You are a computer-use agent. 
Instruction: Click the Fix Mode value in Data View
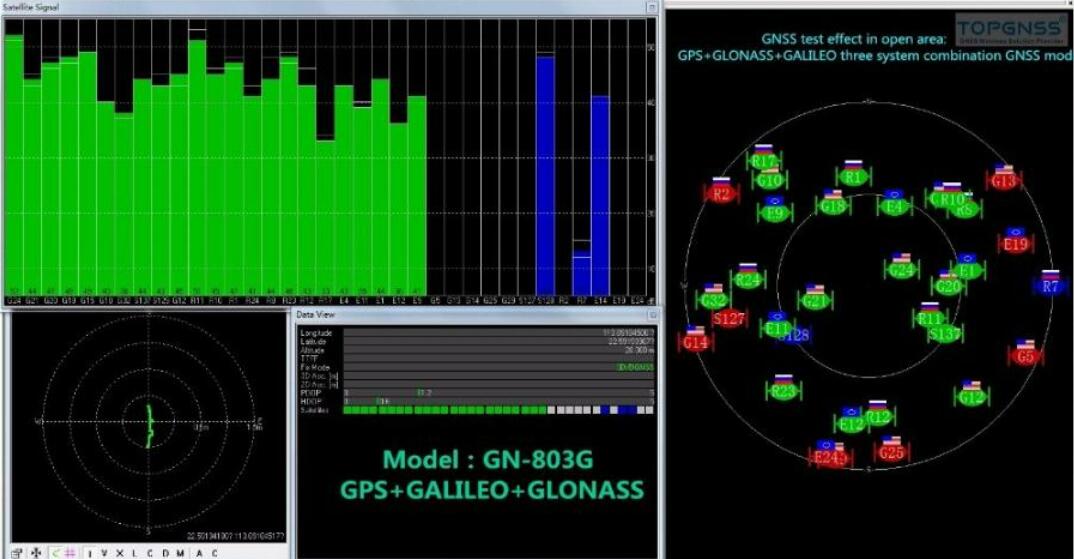[636, 367]
